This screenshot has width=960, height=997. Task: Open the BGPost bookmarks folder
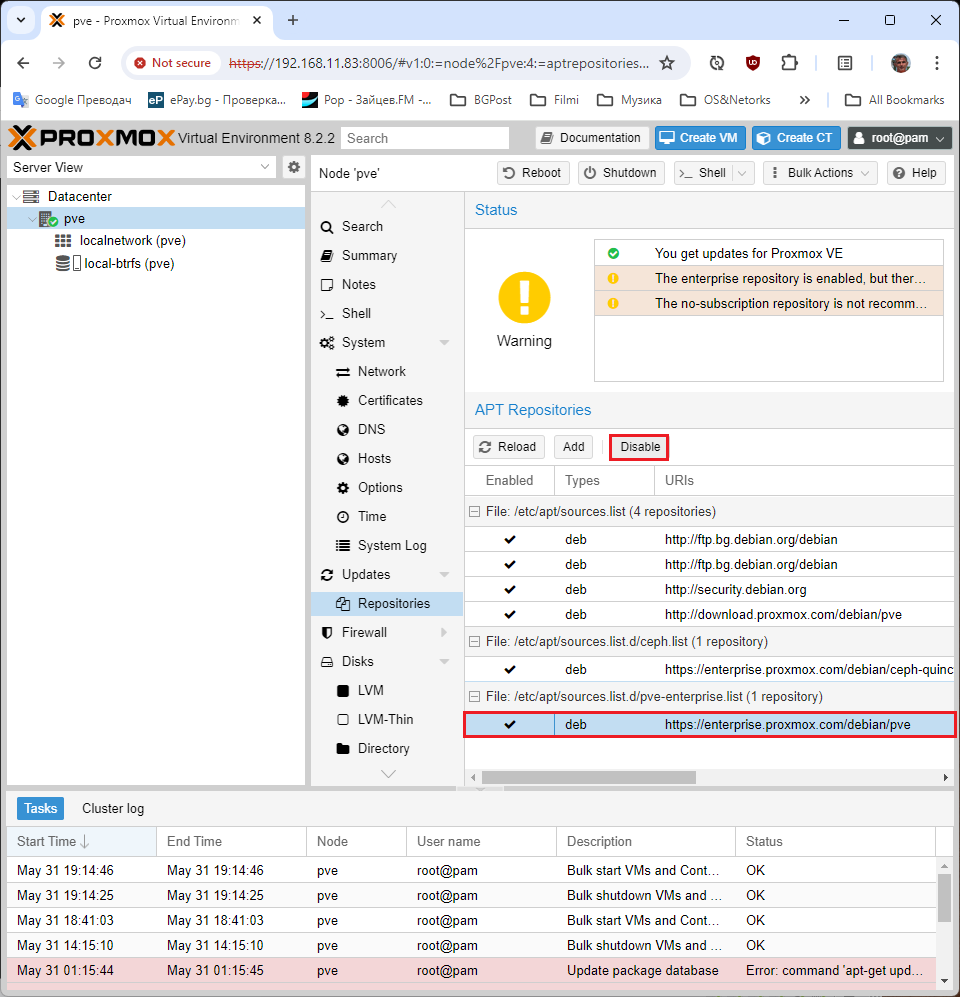pos(481,100)
